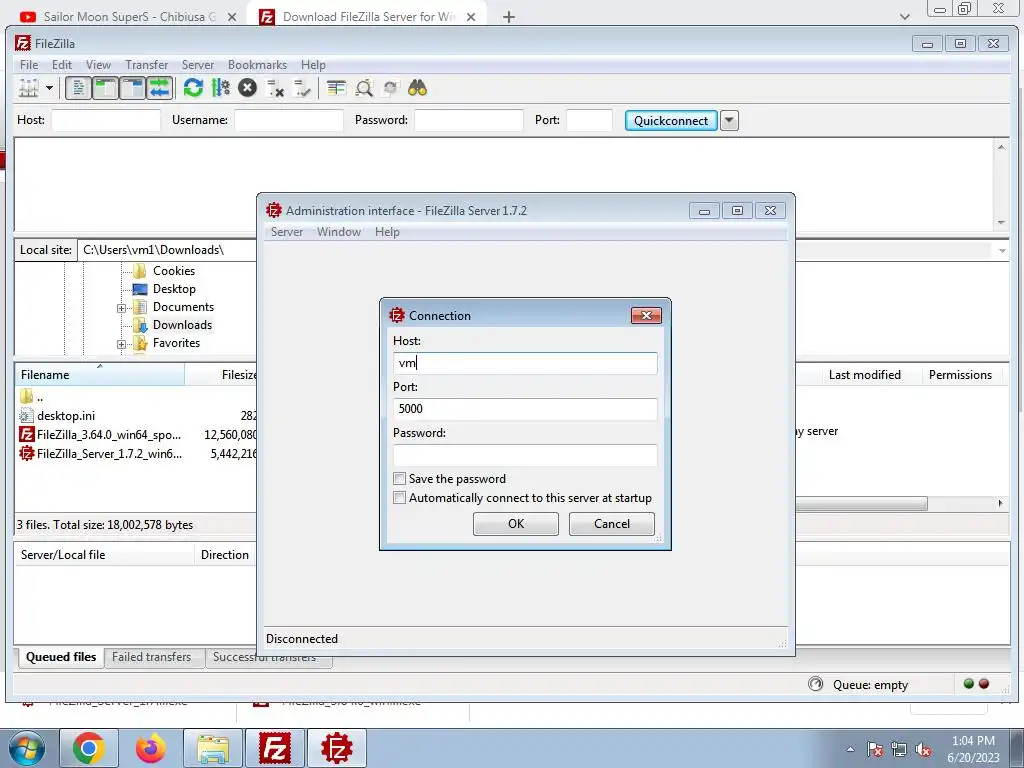
Task: Click the remote file list horizontal scrollbar
Action: [x=861, y=504]
